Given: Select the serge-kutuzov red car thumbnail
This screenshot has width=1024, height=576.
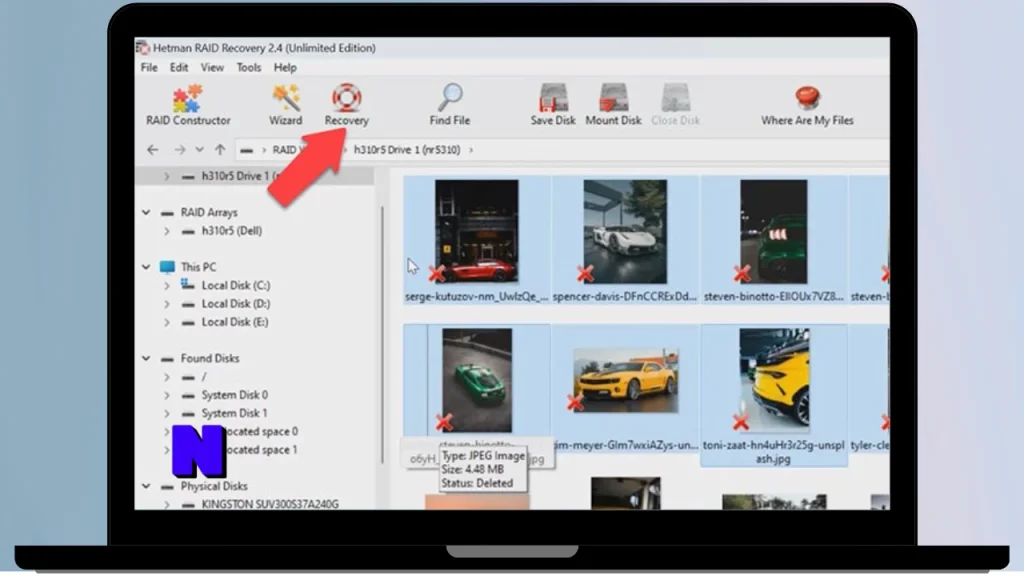Looking at the screenshot, I should click(476, 232).
